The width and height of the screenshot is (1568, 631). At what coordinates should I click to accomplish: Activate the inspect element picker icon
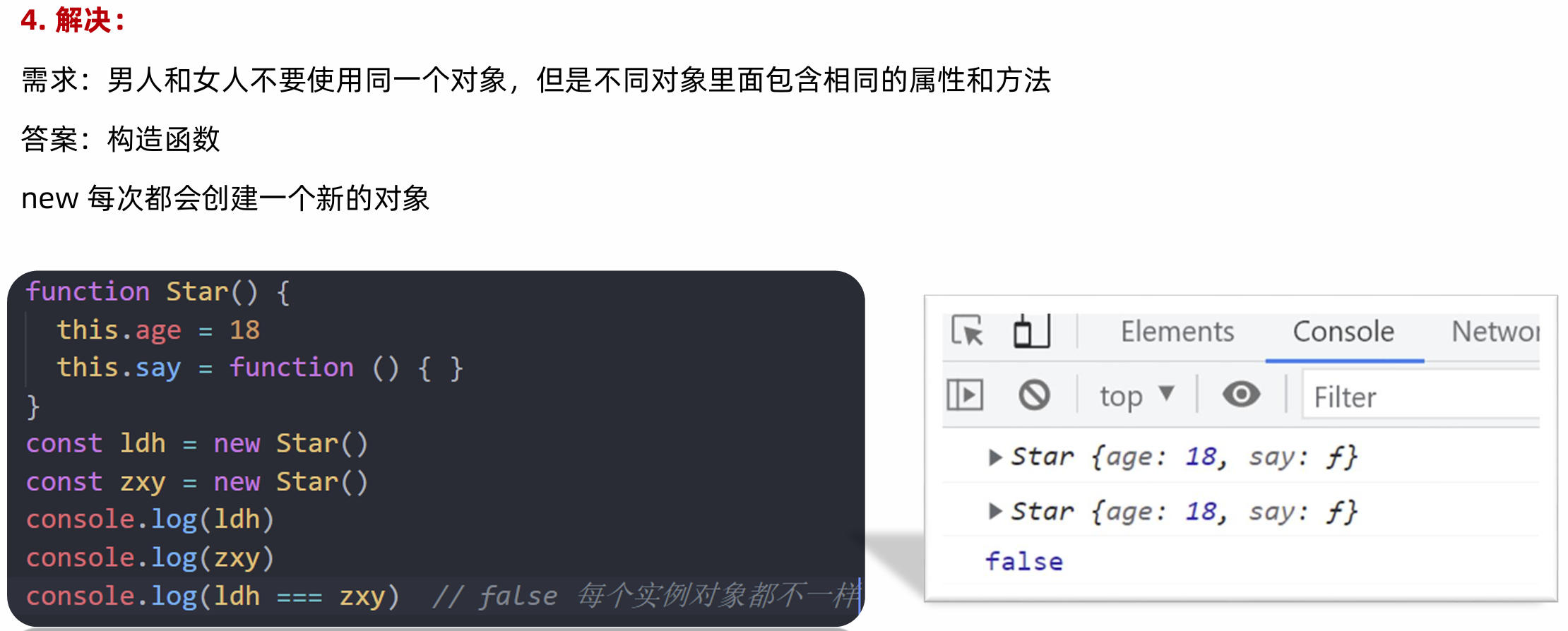click(967, 330)
